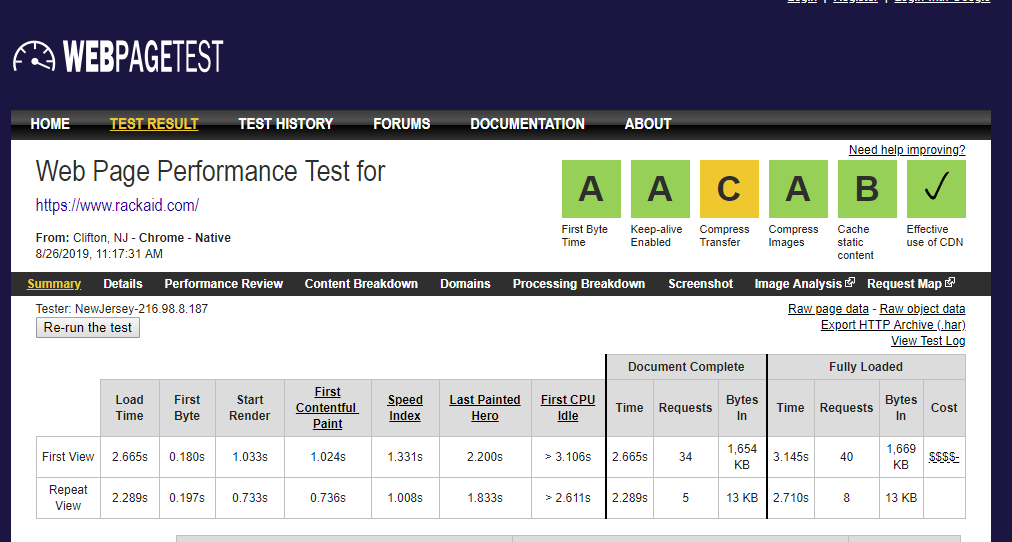
Task: Click the Keep-alive Enabled grade A
Action: [660, 189]
